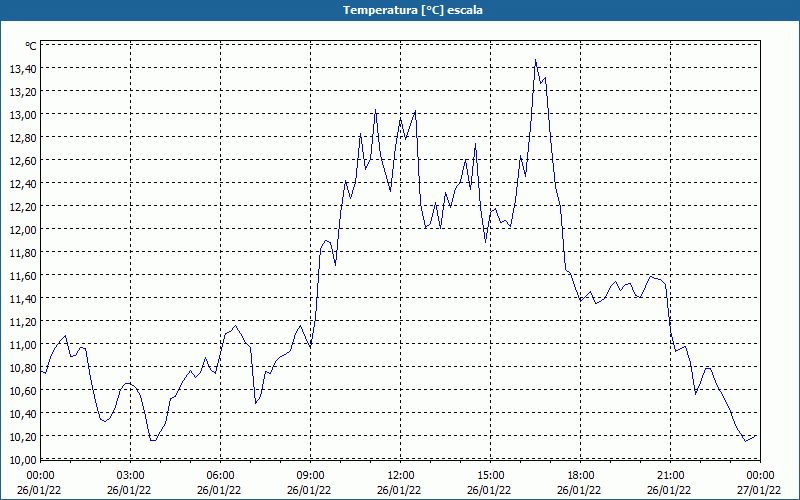The image size is (800, 500).
Task: Select the 26/01/22 date under 03:00
Action: pos(129,490)
